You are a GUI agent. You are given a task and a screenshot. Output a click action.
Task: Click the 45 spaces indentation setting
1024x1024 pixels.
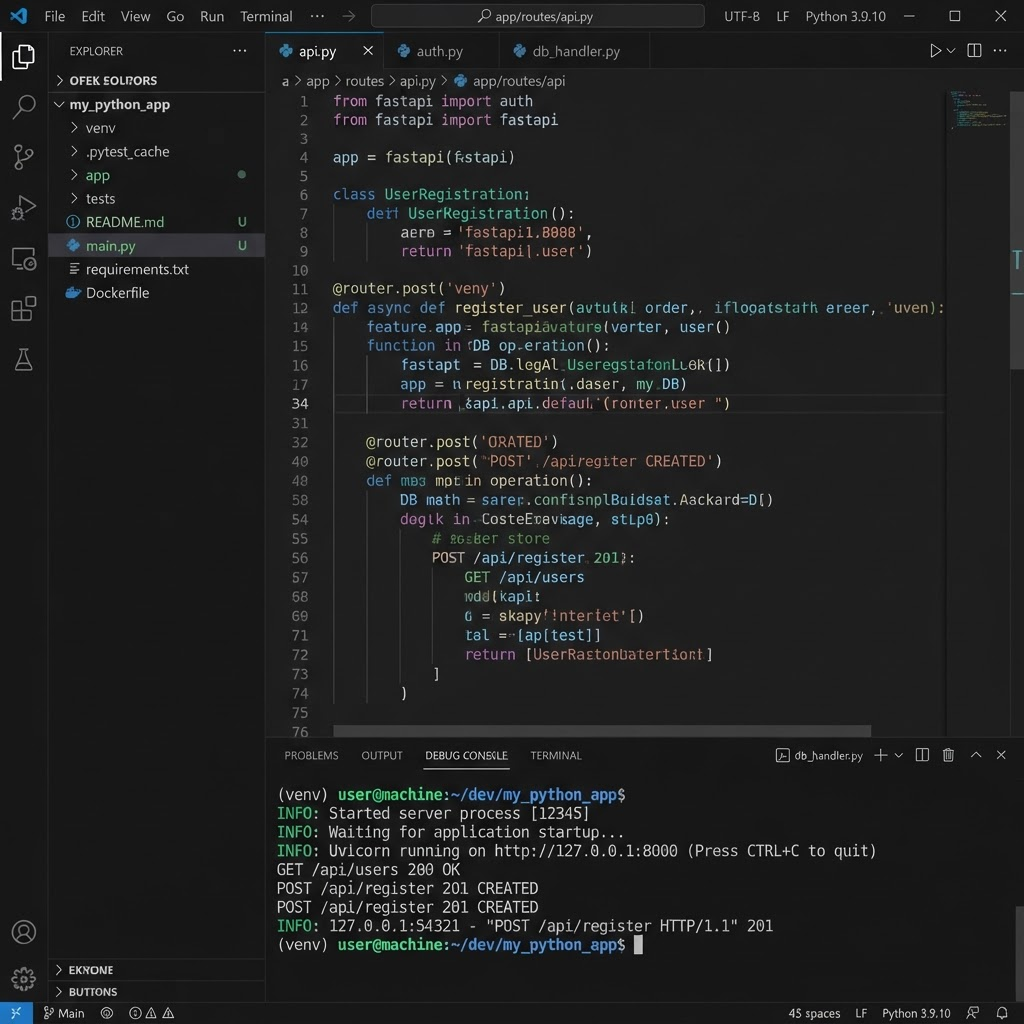pyautogui.click(x=814, y=1013)
